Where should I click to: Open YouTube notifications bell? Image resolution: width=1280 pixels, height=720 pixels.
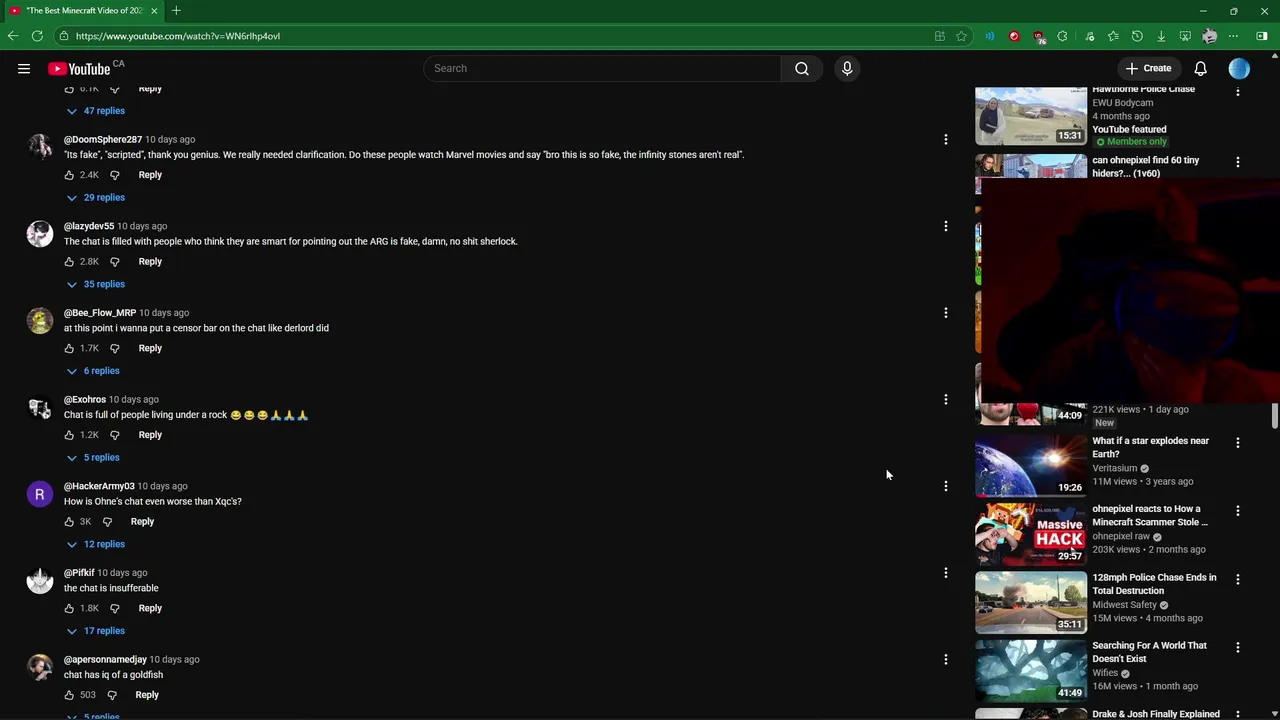(x=1200, y=68)
